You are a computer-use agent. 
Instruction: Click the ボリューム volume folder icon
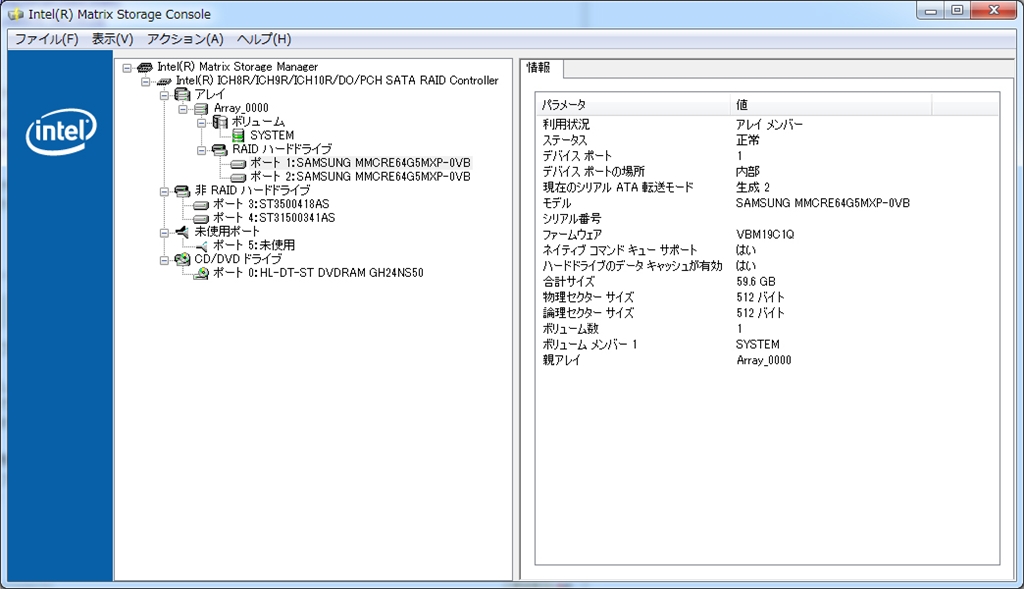point(220,122)
